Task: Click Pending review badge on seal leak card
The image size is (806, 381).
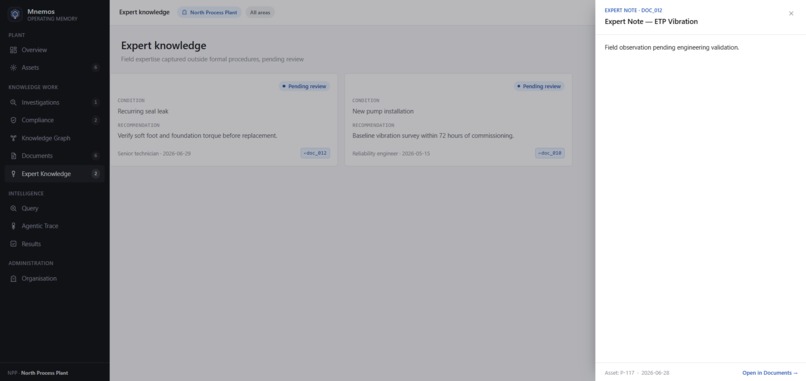Action: (x=304, y=86)
